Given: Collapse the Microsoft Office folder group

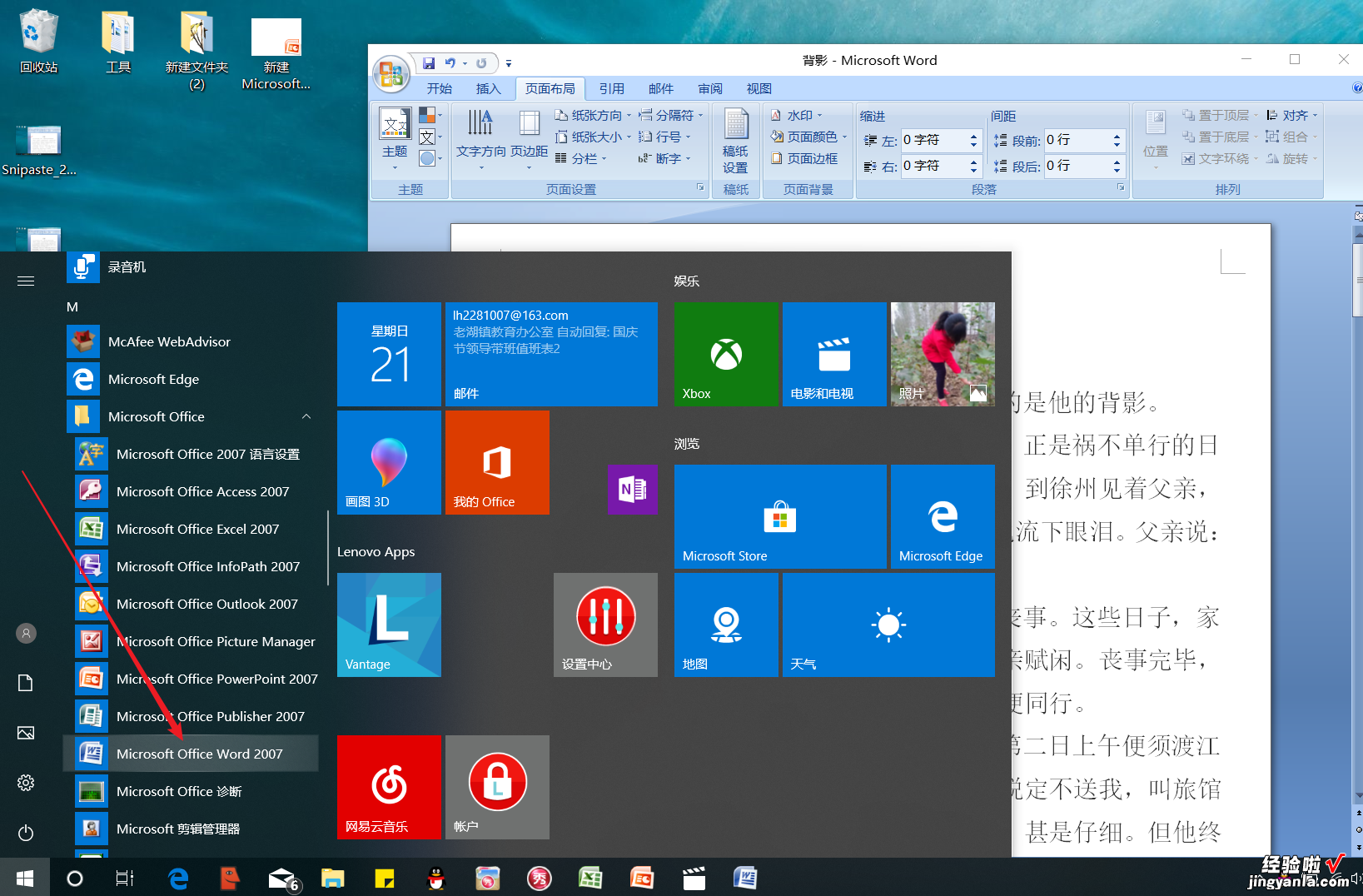Looking at the screenshot, I should (306, 416).
